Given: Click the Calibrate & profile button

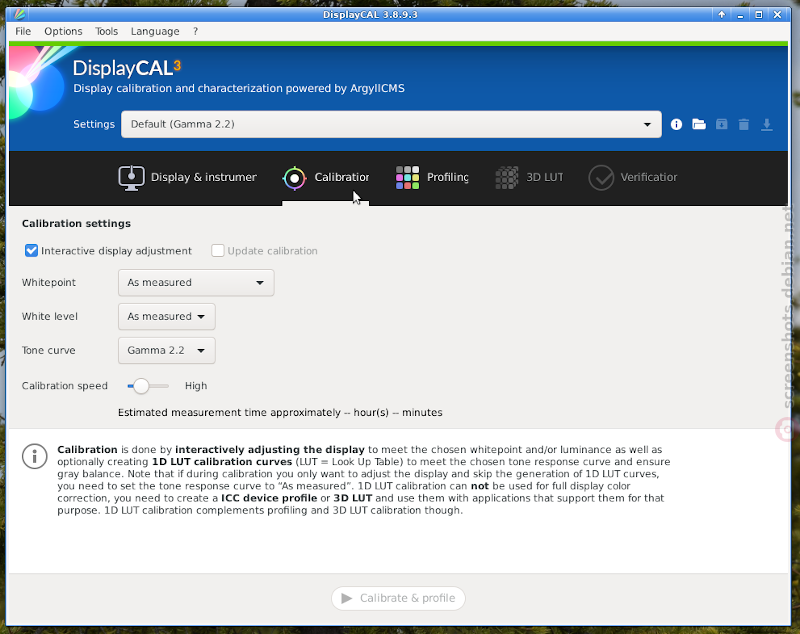Looking at the screenshot, I should click(398, 598).
